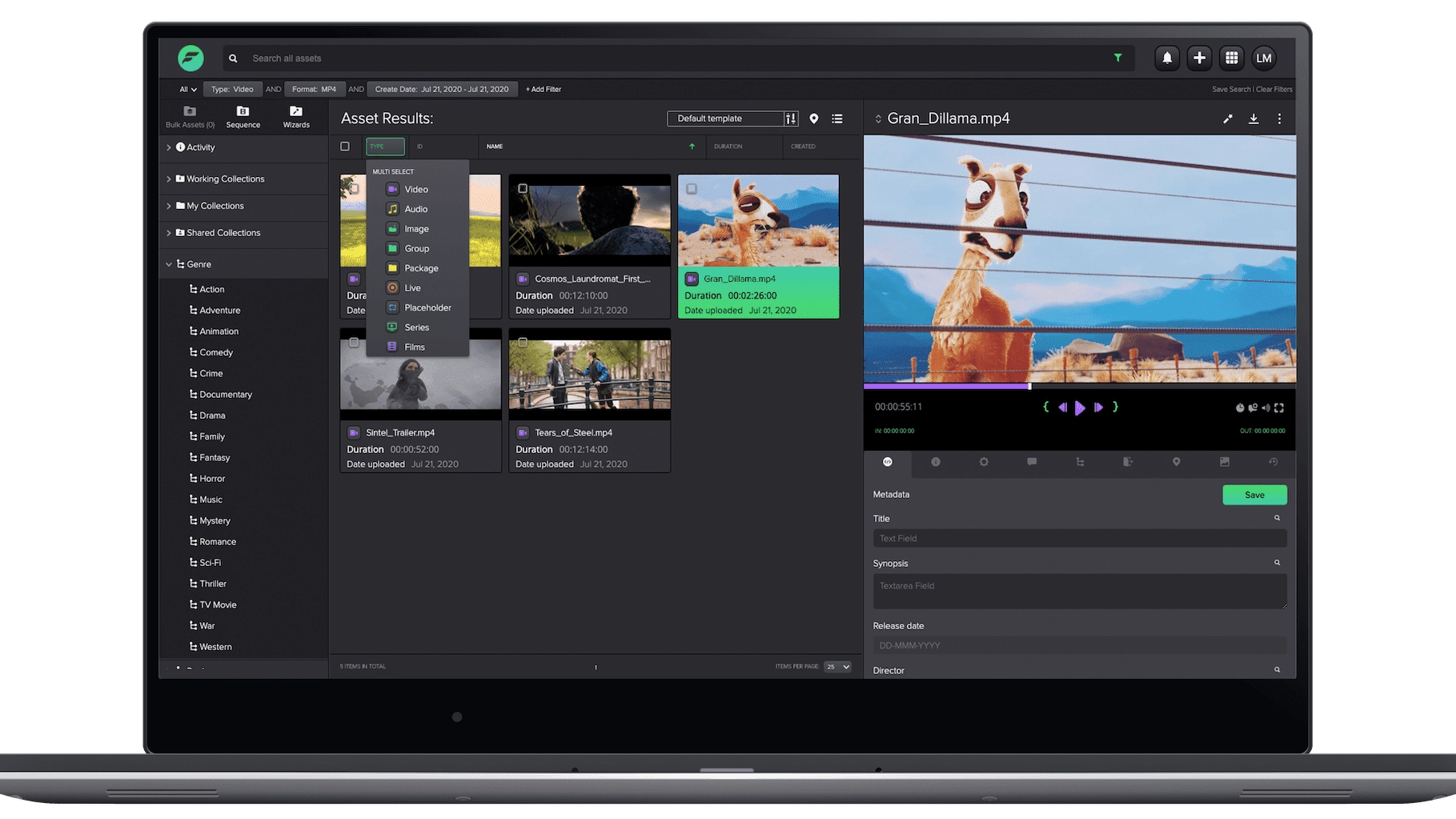Click the Create Date filter chip
Image resolution: width=1456 pixels, height=819 pixels.
pyautogui.click(x=442, y=90)
